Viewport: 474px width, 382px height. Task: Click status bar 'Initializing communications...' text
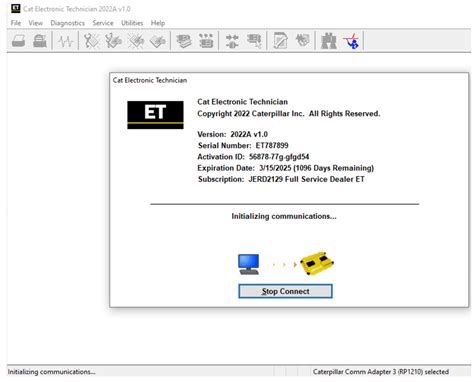[x=51, y=372]
